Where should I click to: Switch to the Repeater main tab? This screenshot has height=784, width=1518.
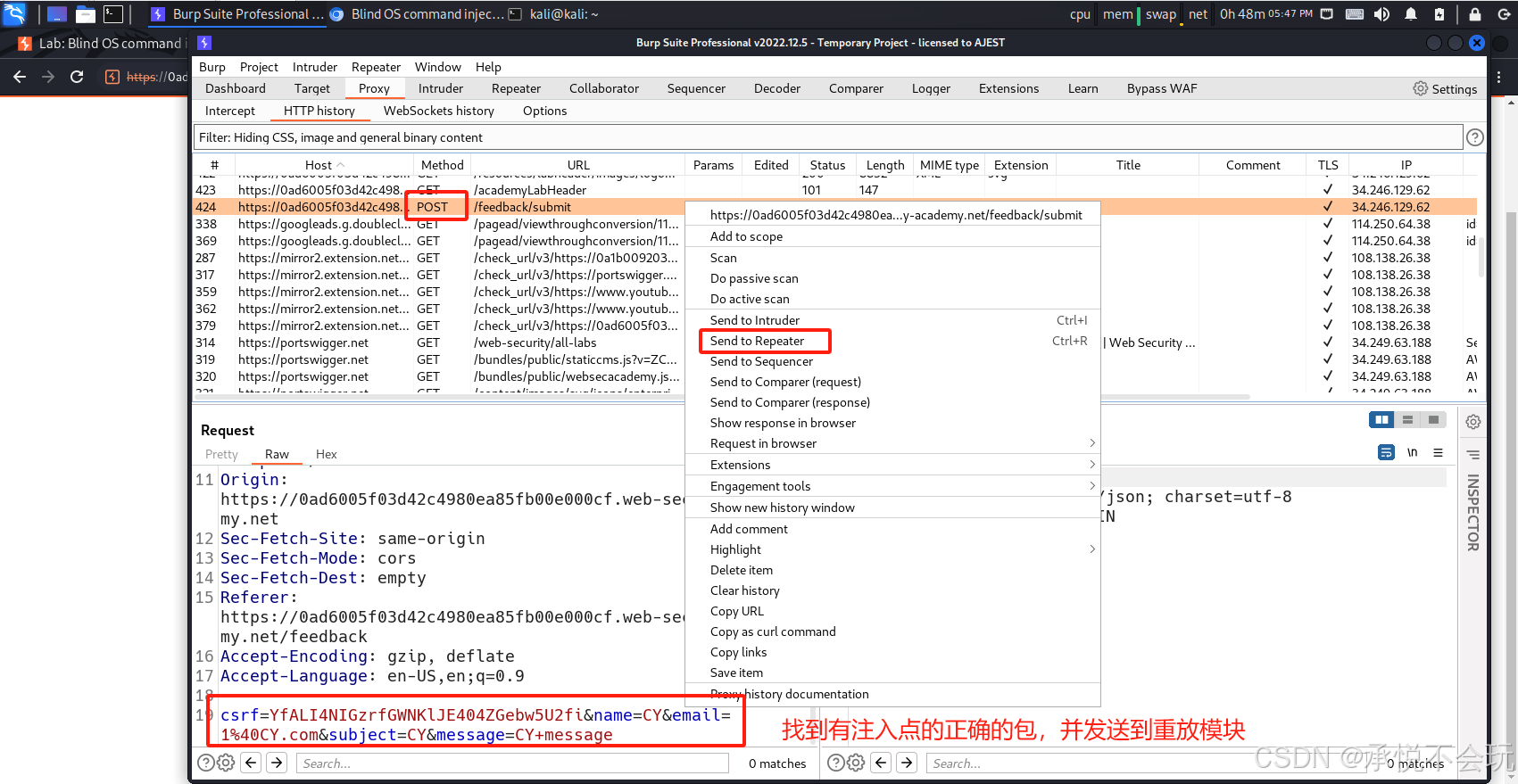(516, 88)
